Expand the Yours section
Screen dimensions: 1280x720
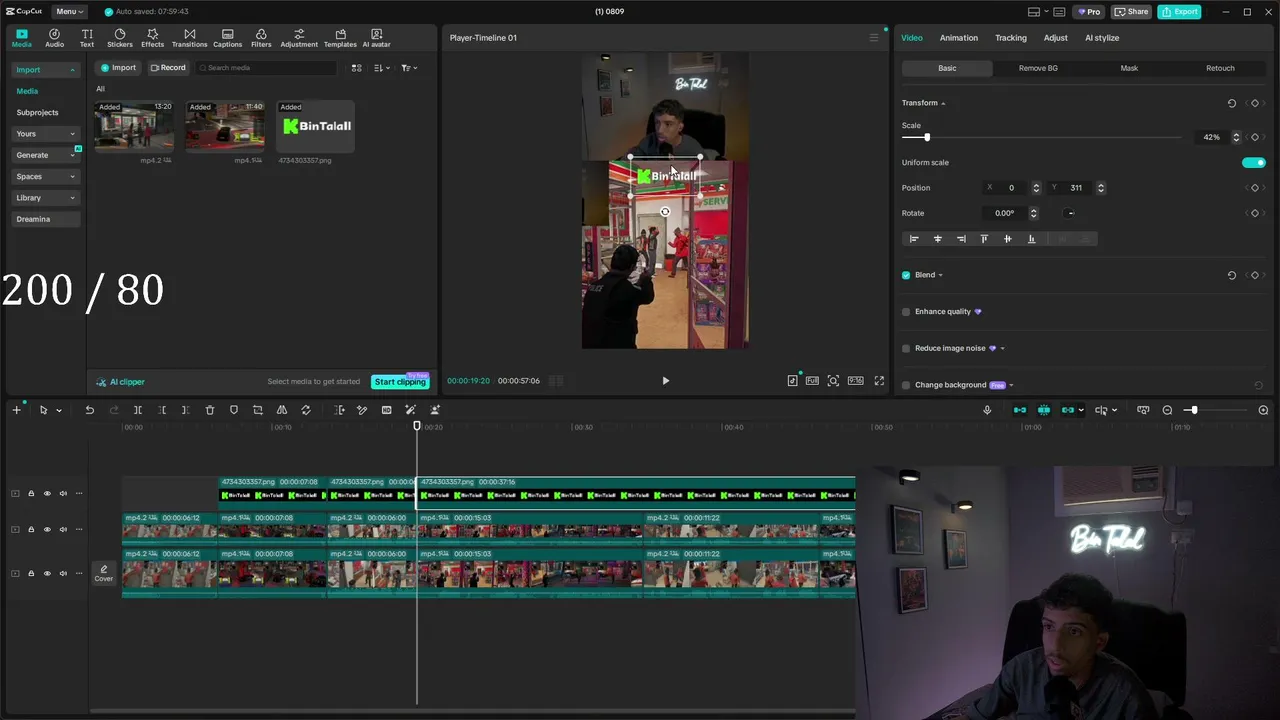tap(46, 134)
